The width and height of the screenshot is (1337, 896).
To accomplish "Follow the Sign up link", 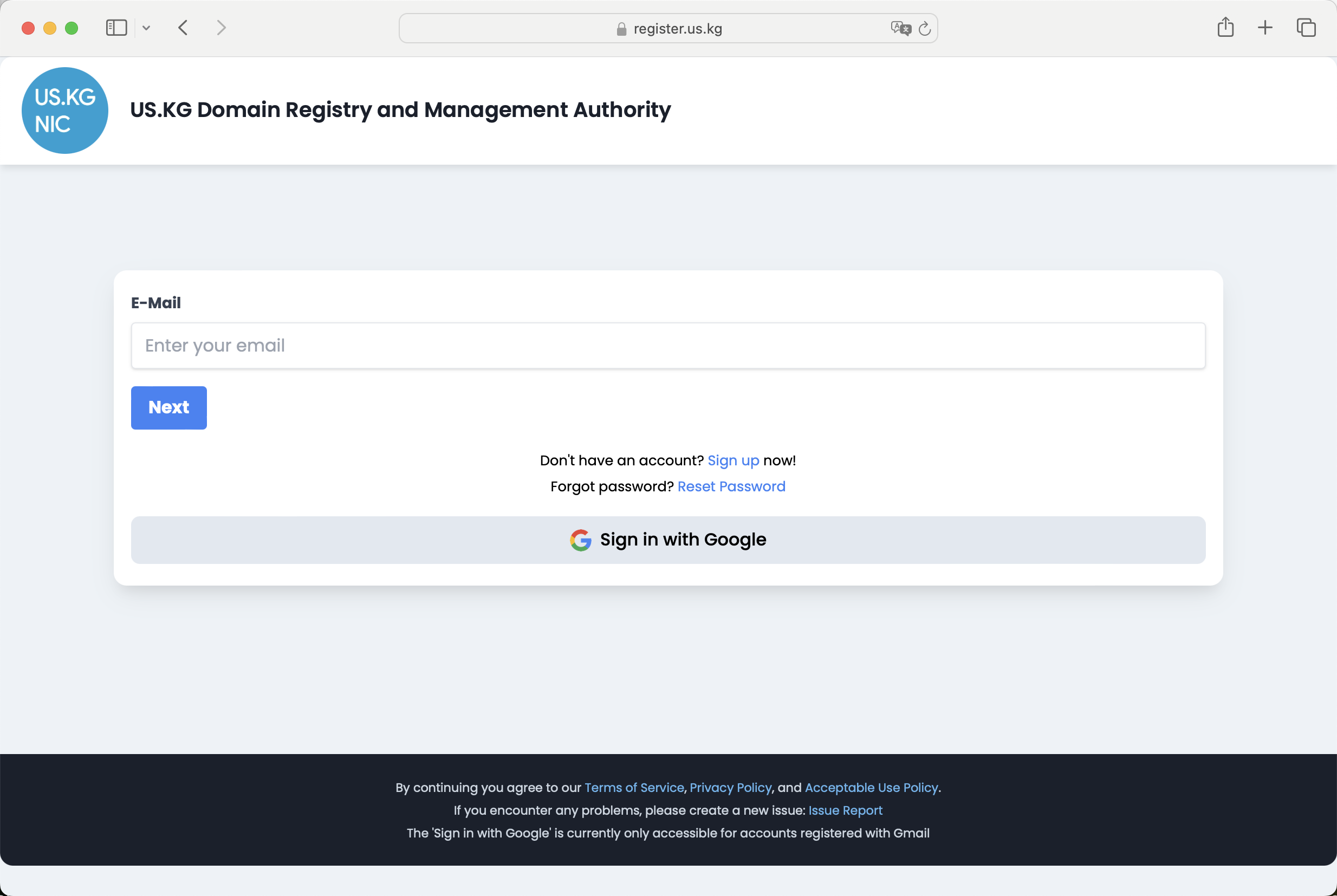I will (x=732, y=460).
